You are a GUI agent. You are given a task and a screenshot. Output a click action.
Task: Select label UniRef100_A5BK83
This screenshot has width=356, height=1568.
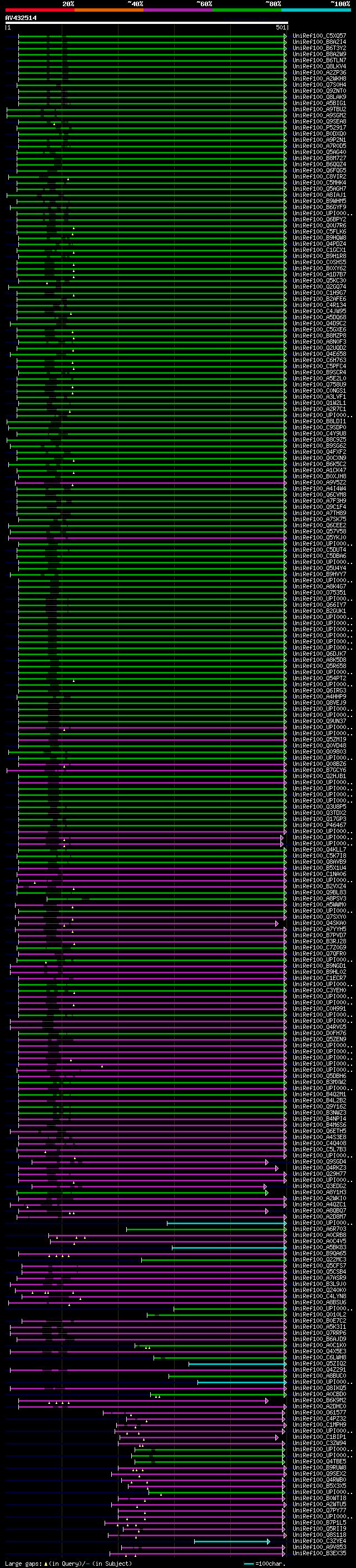(x=319, y=1247)
